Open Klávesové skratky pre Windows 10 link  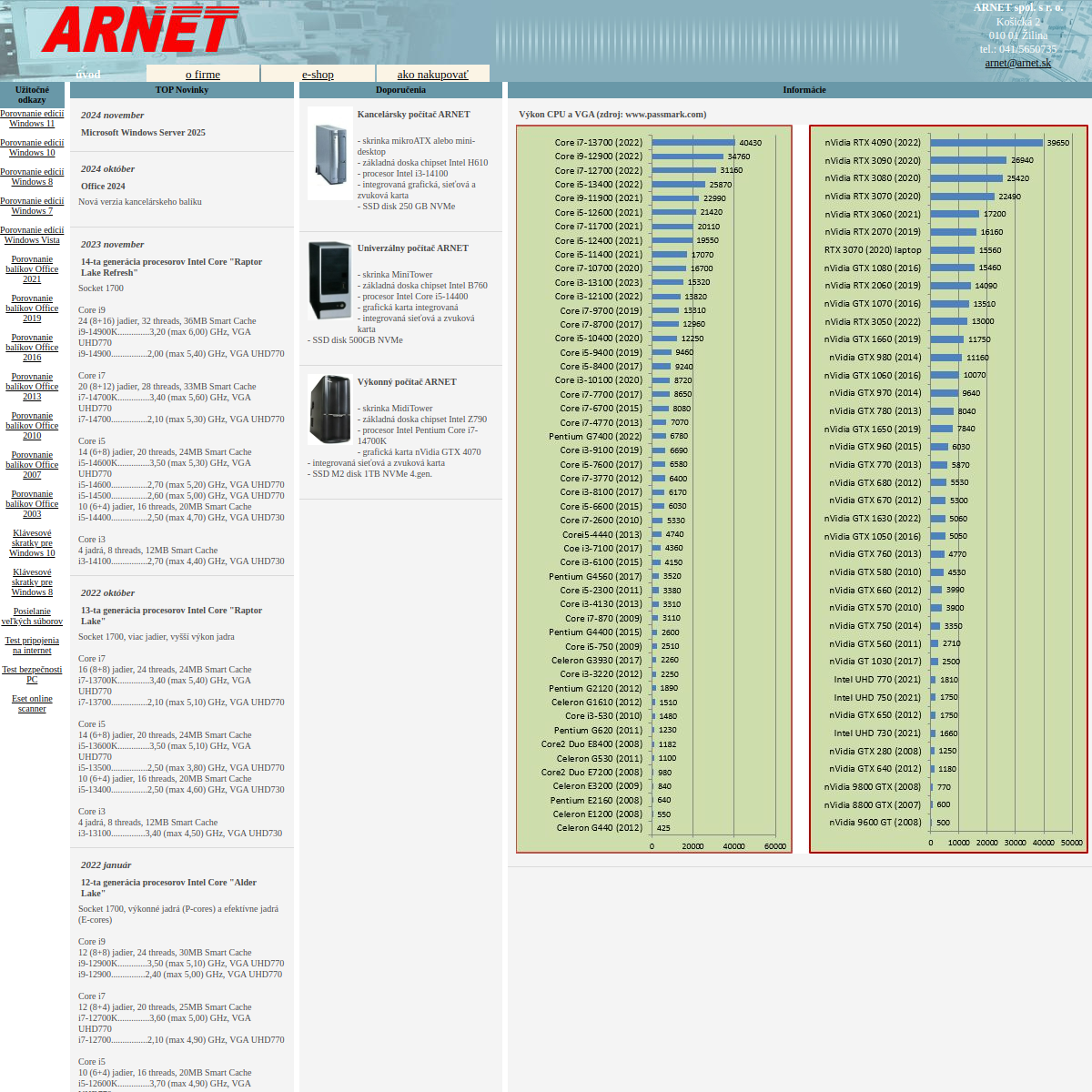[32, 543]
